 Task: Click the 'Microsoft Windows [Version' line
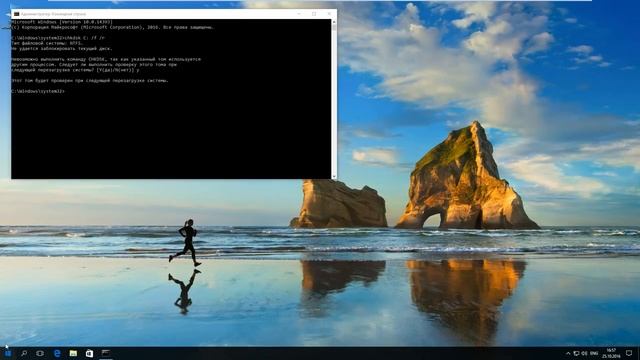[62, 22]
